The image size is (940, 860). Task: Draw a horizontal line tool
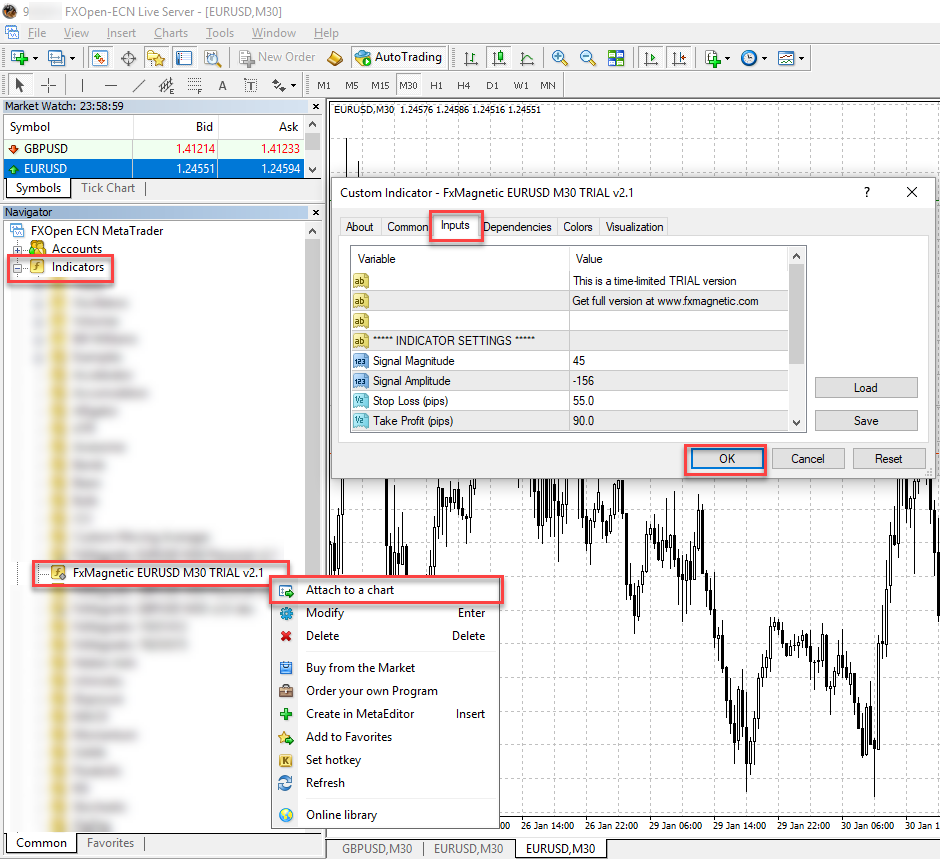coord(111,85)
